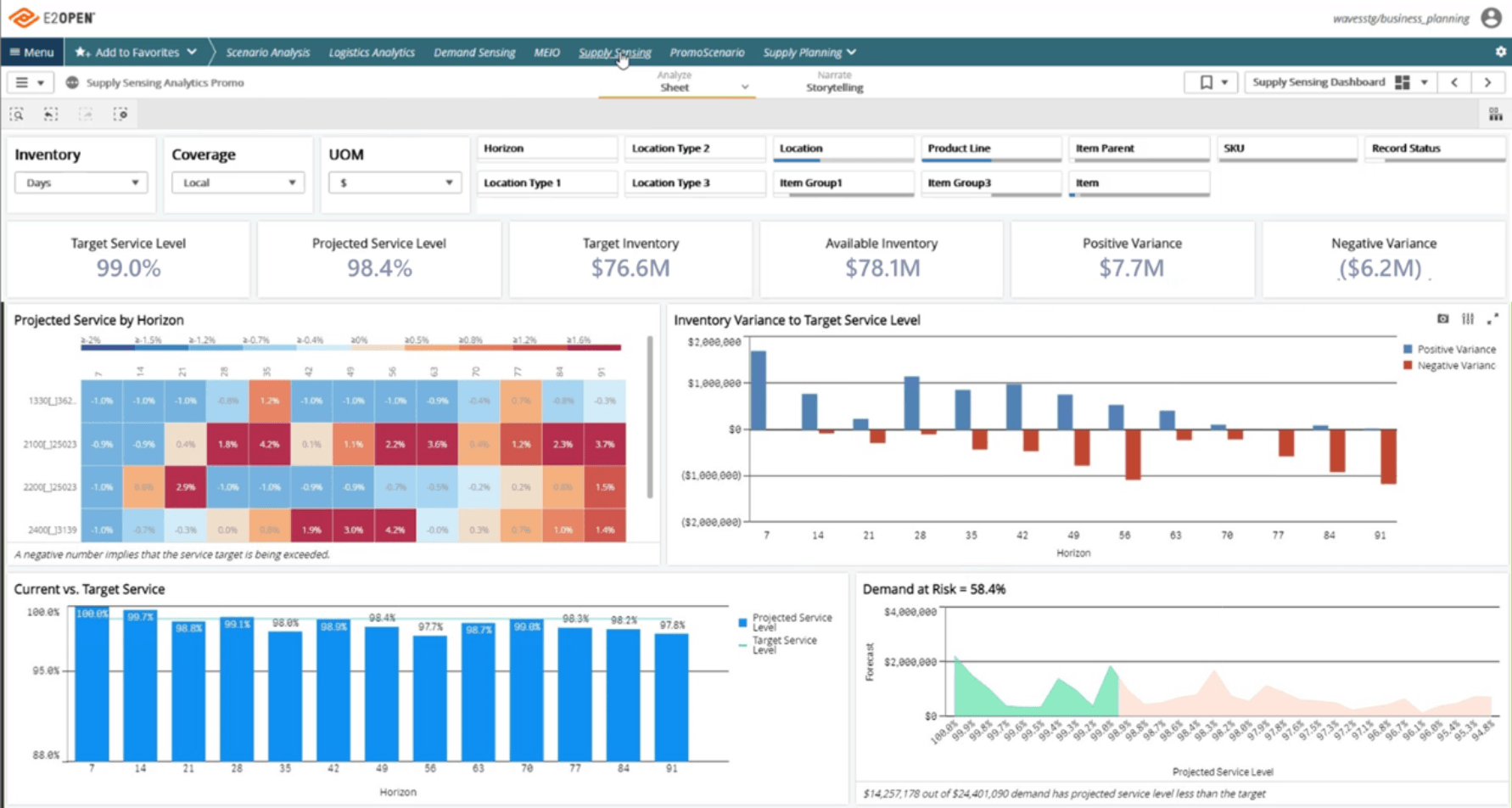Take snapshot of Inventory Variance chart

(1442, 319)
